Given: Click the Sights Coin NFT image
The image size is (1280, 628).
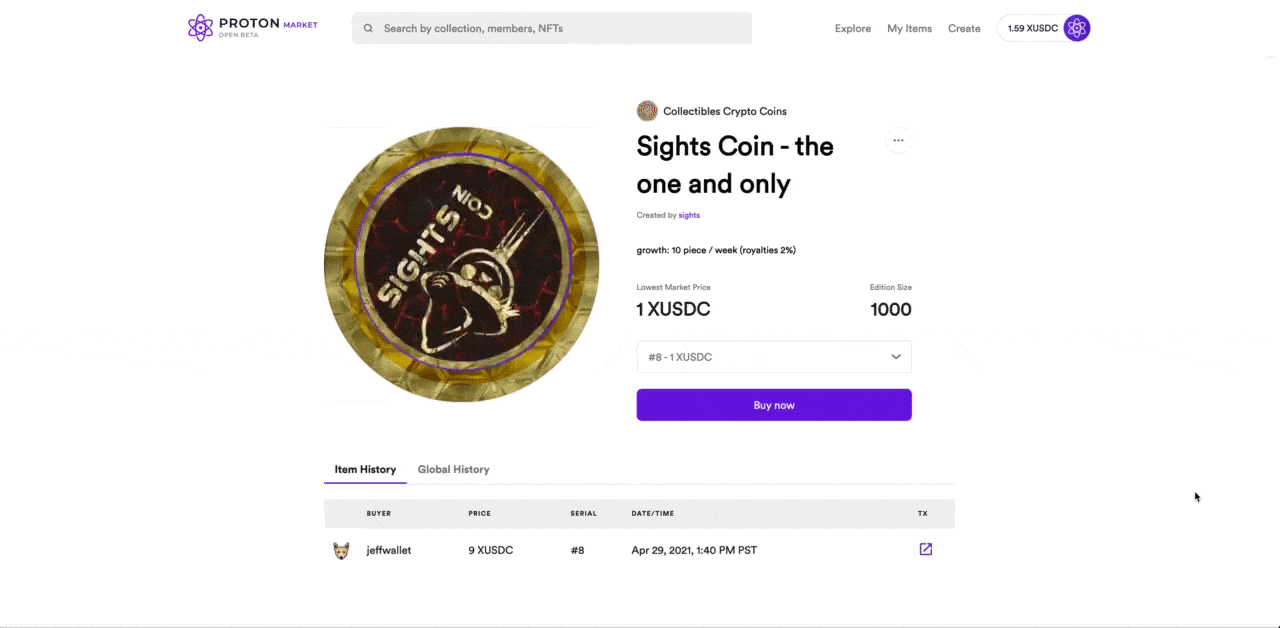Looking at the screenshot, I should pos(462,265).
